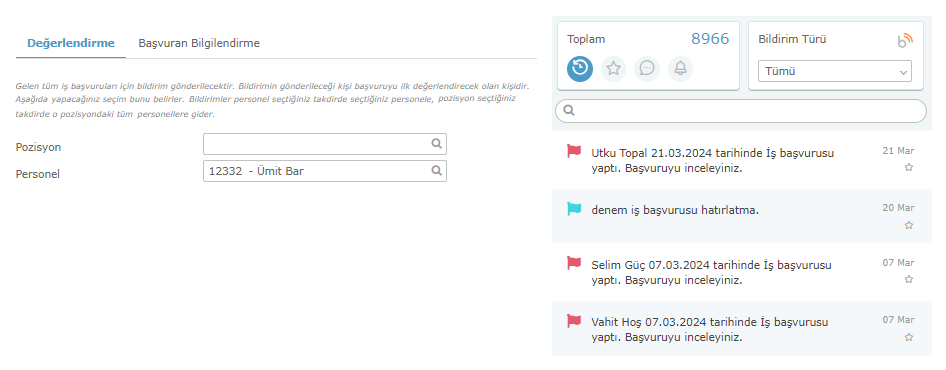Image resolution: width=946 pixels, height=370 pixels.
Task: Click the Personel field search magnifier
Action: [436, 171]
